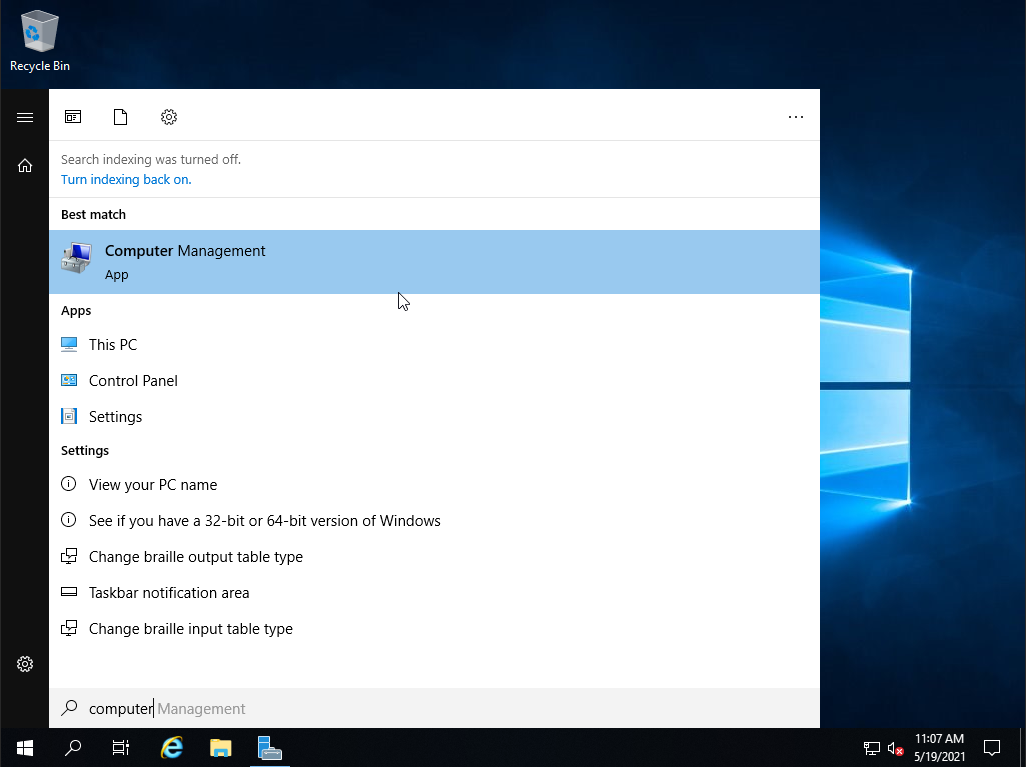The height and width of the screenshot is (767, 1026).
Task: Open Task View from the taskbar
Action: 120,747
